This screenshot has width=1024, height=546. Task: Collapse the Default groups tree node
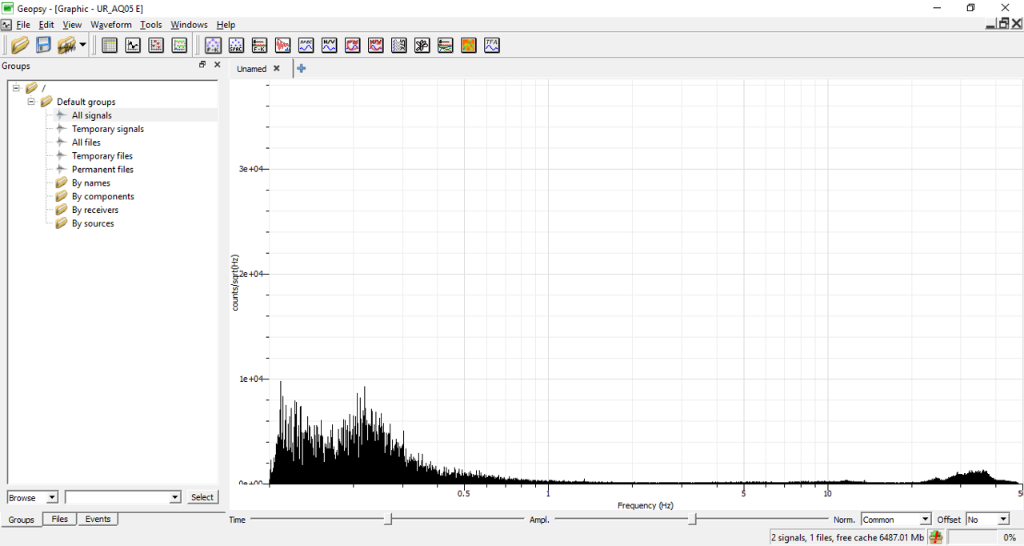[31, 102]
